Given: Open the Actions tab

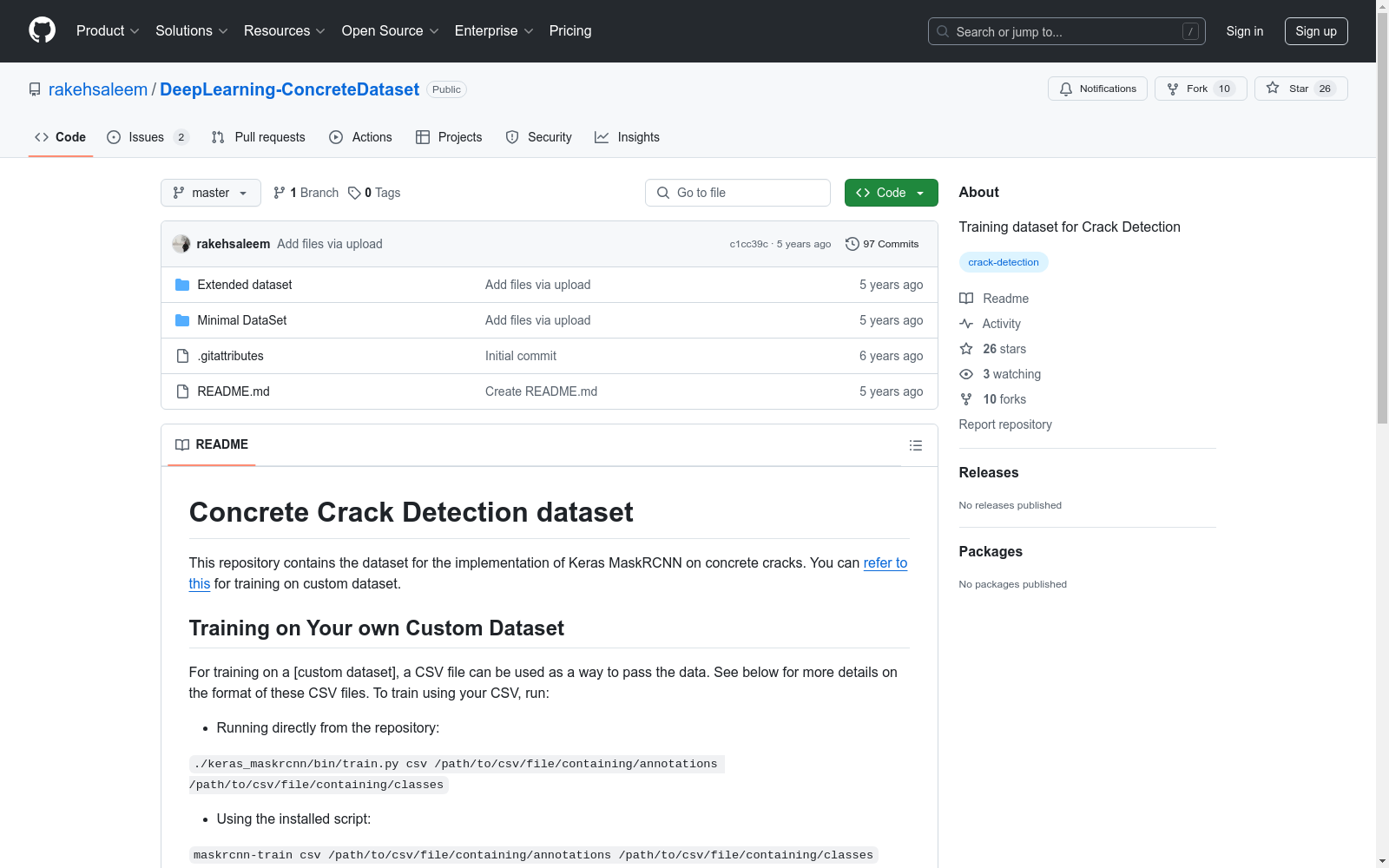Looking at the screenshot, I should coord(360,137).
